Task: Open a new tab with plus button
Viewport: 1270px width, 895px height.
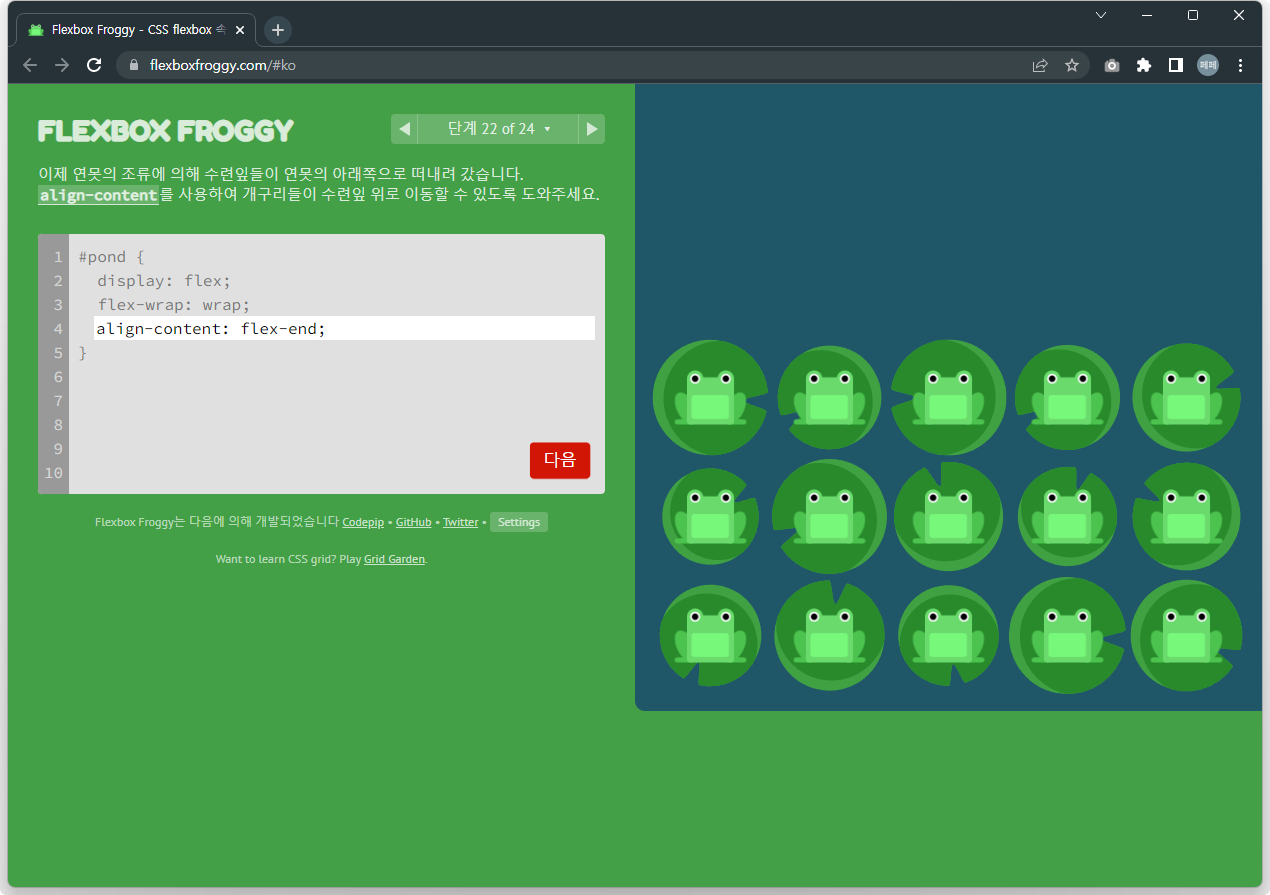Action: pyautogui.click(x=278, y=30)
